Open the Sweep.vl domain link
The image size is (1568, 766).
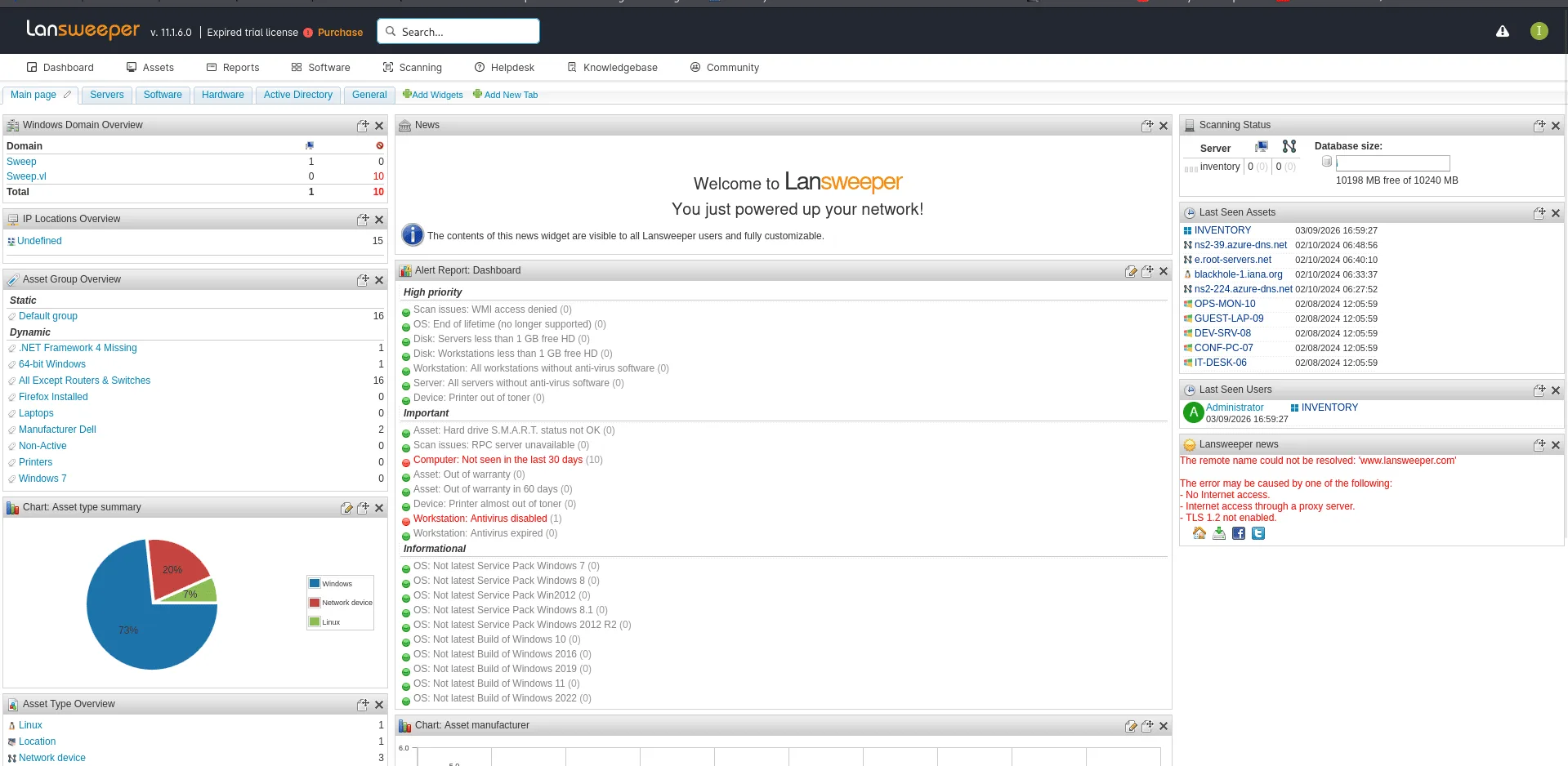click(26, 176)
